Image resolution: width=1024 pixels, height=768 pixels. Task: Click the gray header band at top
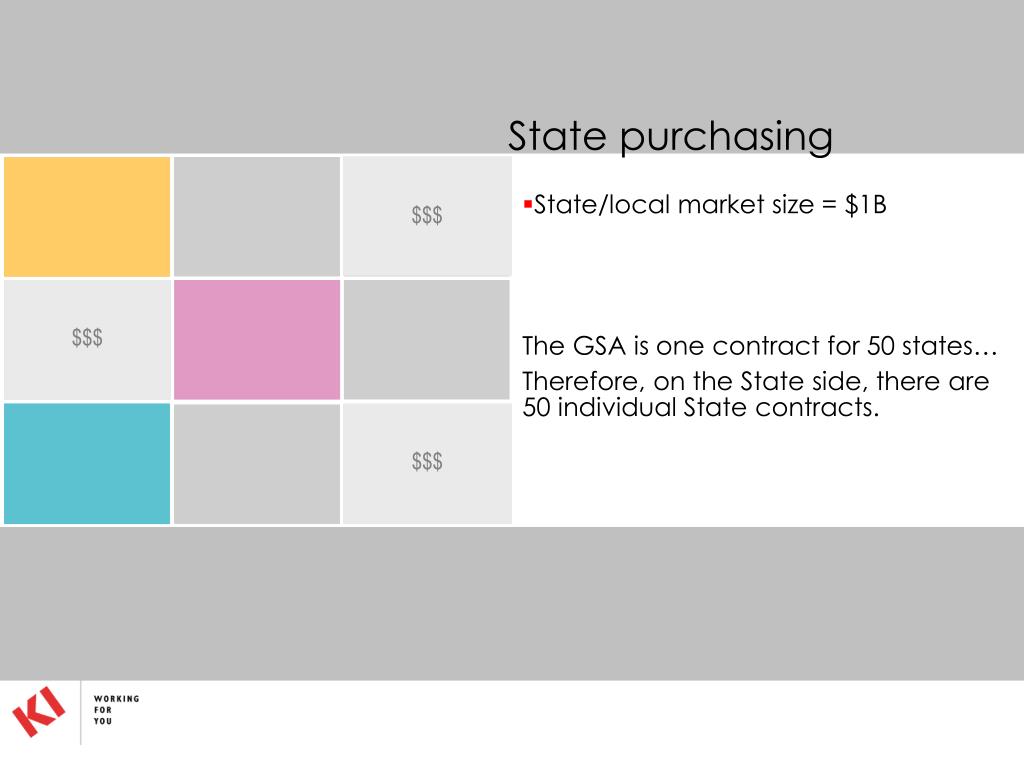coord(512,76)
